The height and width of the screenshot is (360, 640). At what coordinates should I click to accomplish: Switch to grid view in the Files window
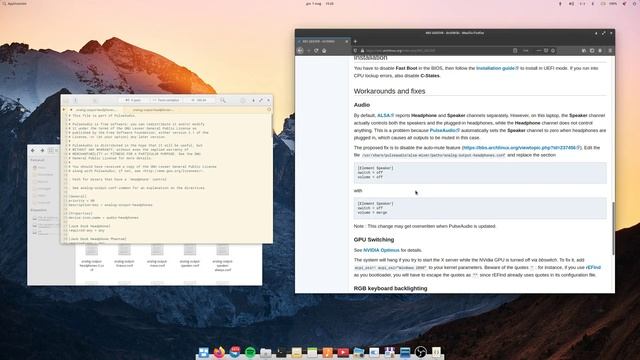pos(51,150)
